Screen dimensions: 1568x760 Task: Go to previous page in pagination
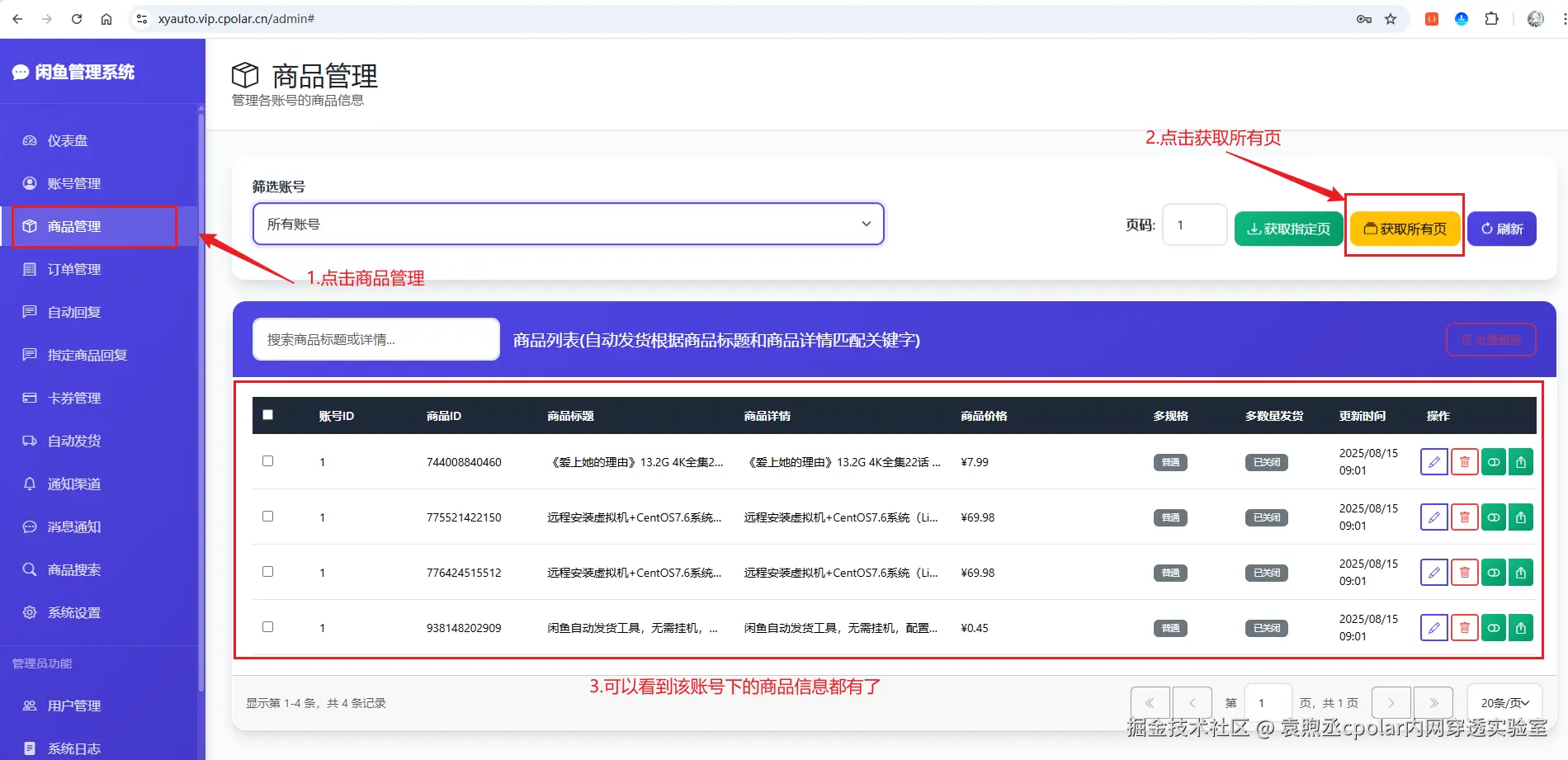coord(1193,703)
